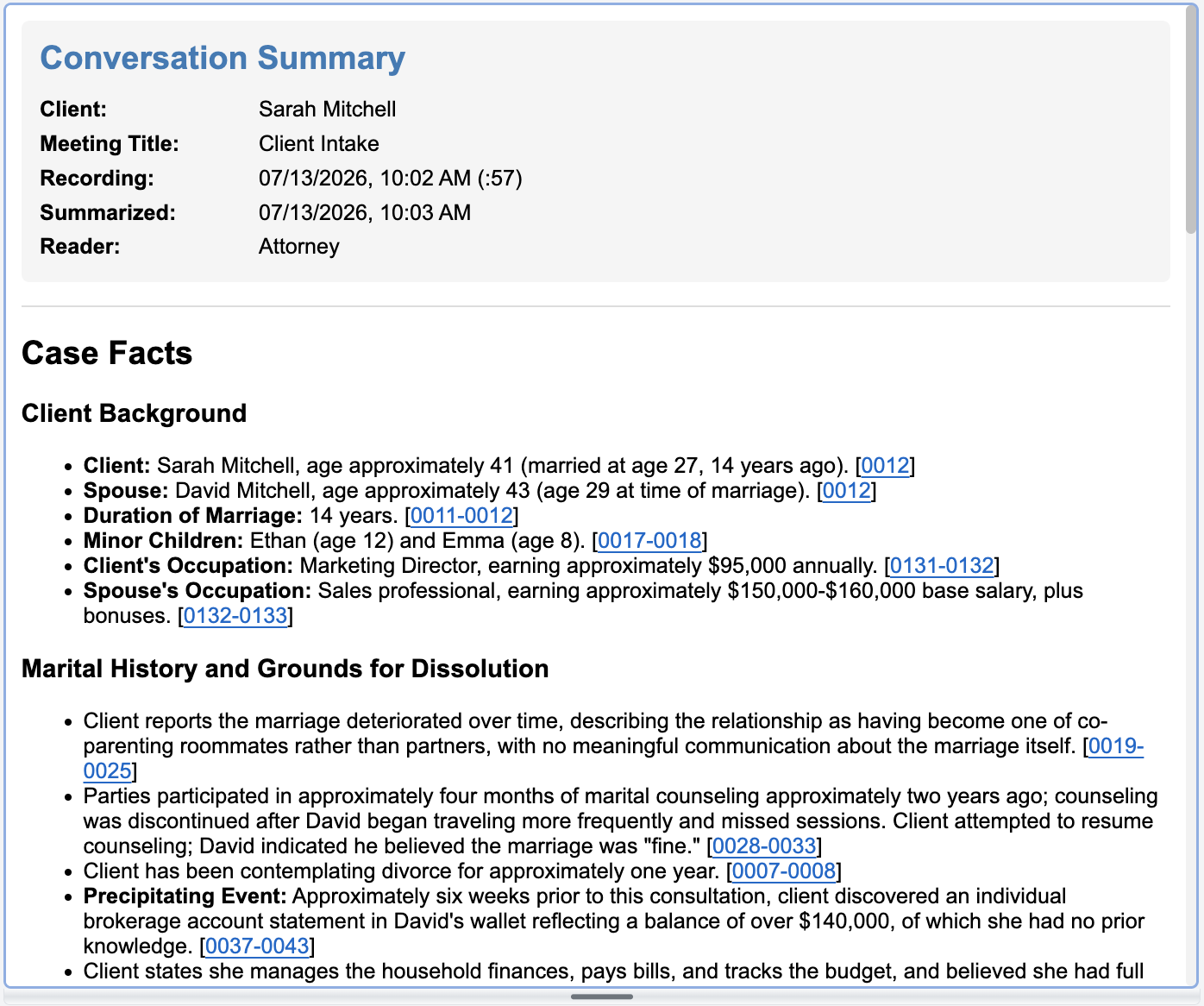Click the Spouse's Occupation bold label
The height and width of the screenshot is (1006, 1204).
click(x=198, y=591)
